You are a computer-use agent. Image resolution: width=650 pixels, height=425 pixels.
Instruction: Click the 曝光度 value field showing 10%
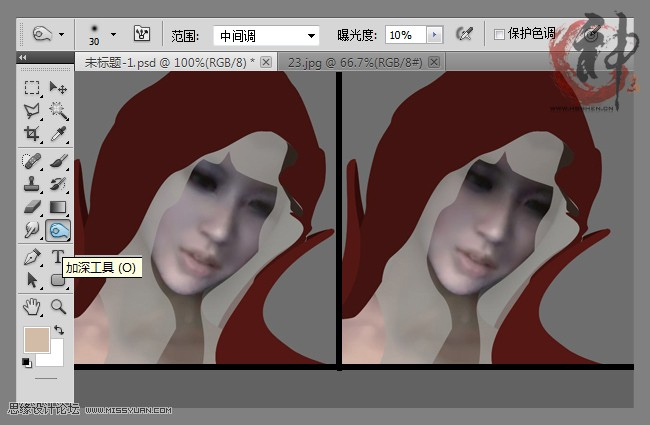pyautogui.click(x=405, y=35)
